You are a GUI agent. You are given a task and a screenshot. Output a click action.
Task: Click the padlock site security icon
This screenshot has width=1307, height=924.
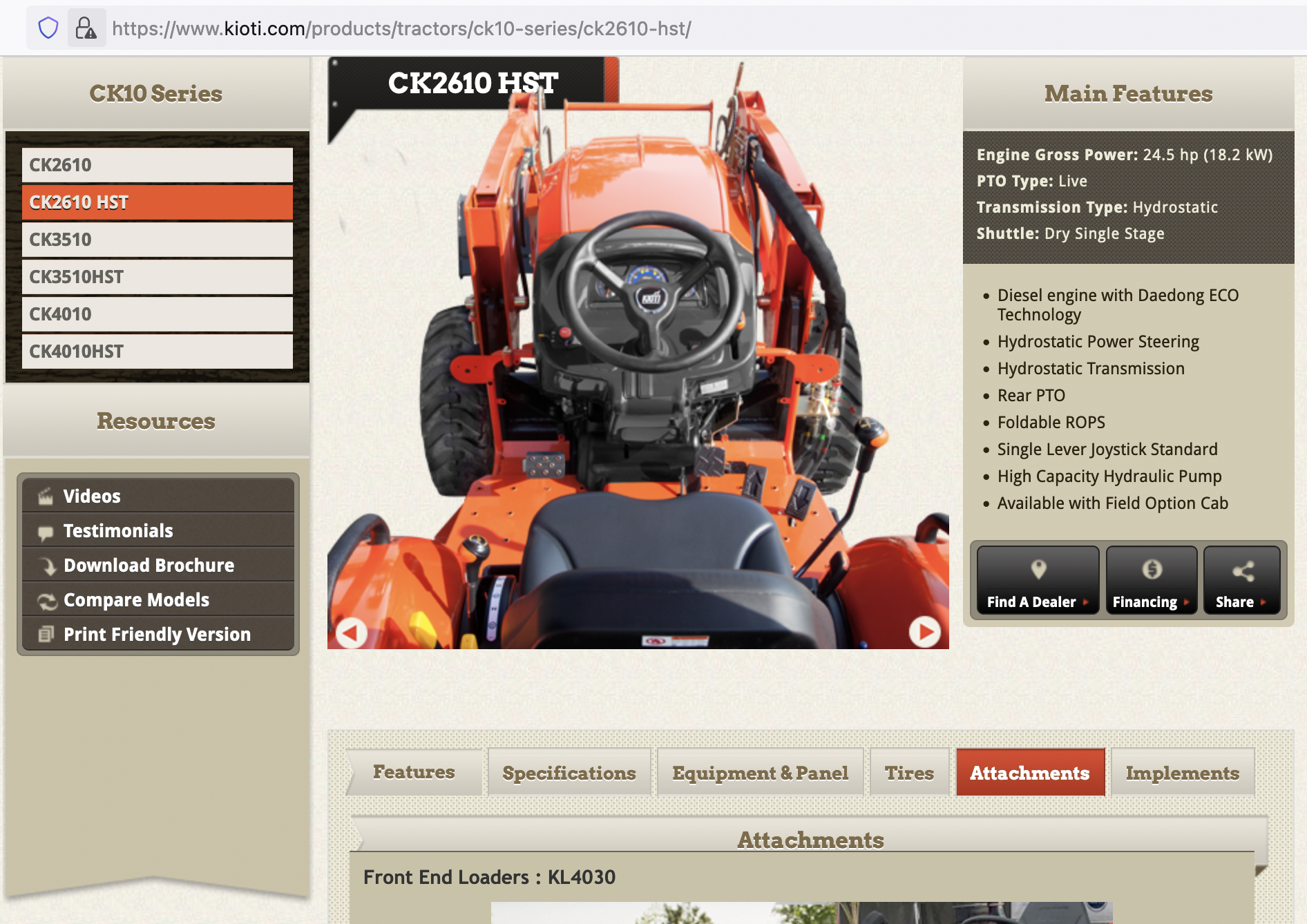click(86, 28)
